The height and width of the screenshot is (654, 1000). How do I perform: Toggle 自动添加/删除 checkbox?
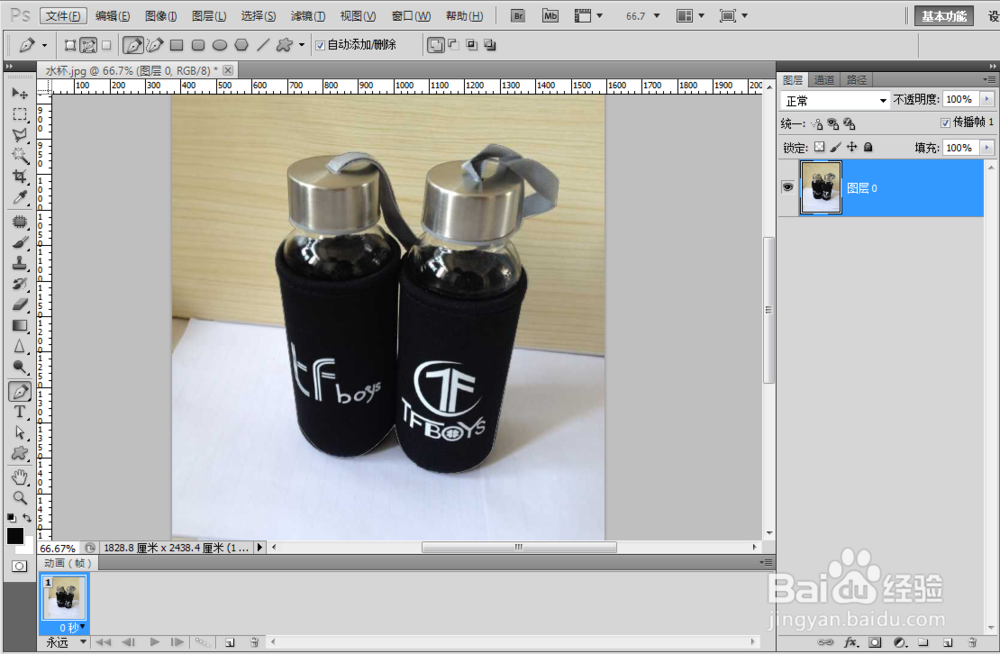[320, 45]
